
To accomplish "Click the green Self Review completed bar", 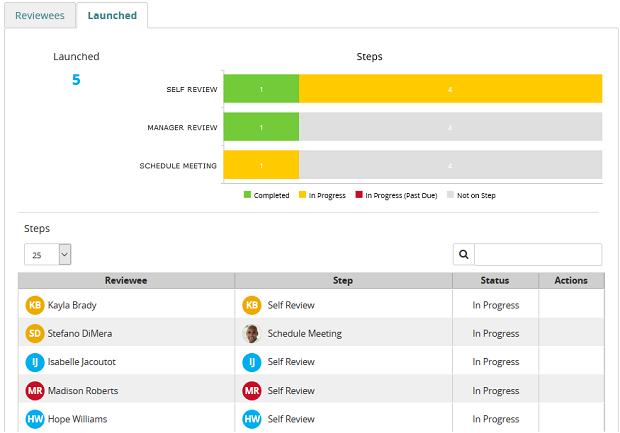I will pos(261,89).
